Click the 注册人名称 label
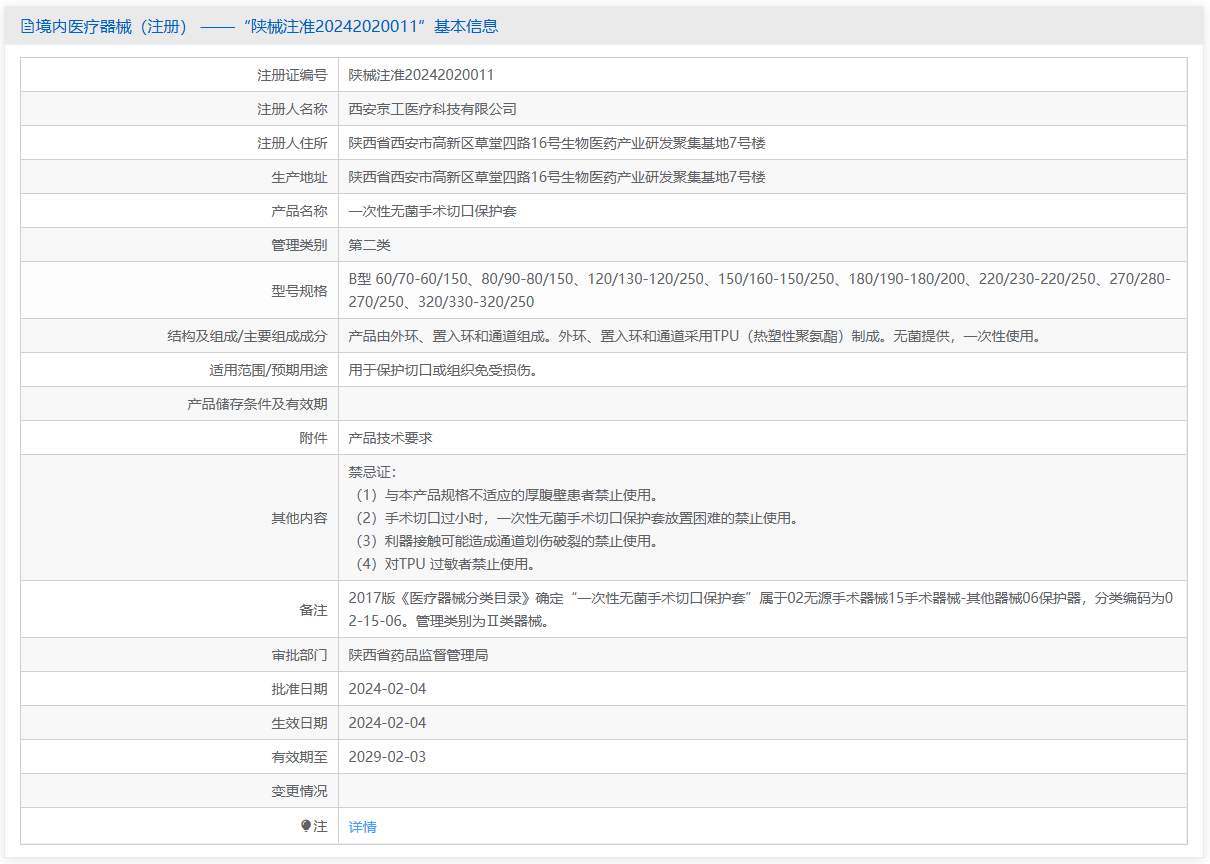The height and width of the screenshot is (864, 1210). click(292, 109)
